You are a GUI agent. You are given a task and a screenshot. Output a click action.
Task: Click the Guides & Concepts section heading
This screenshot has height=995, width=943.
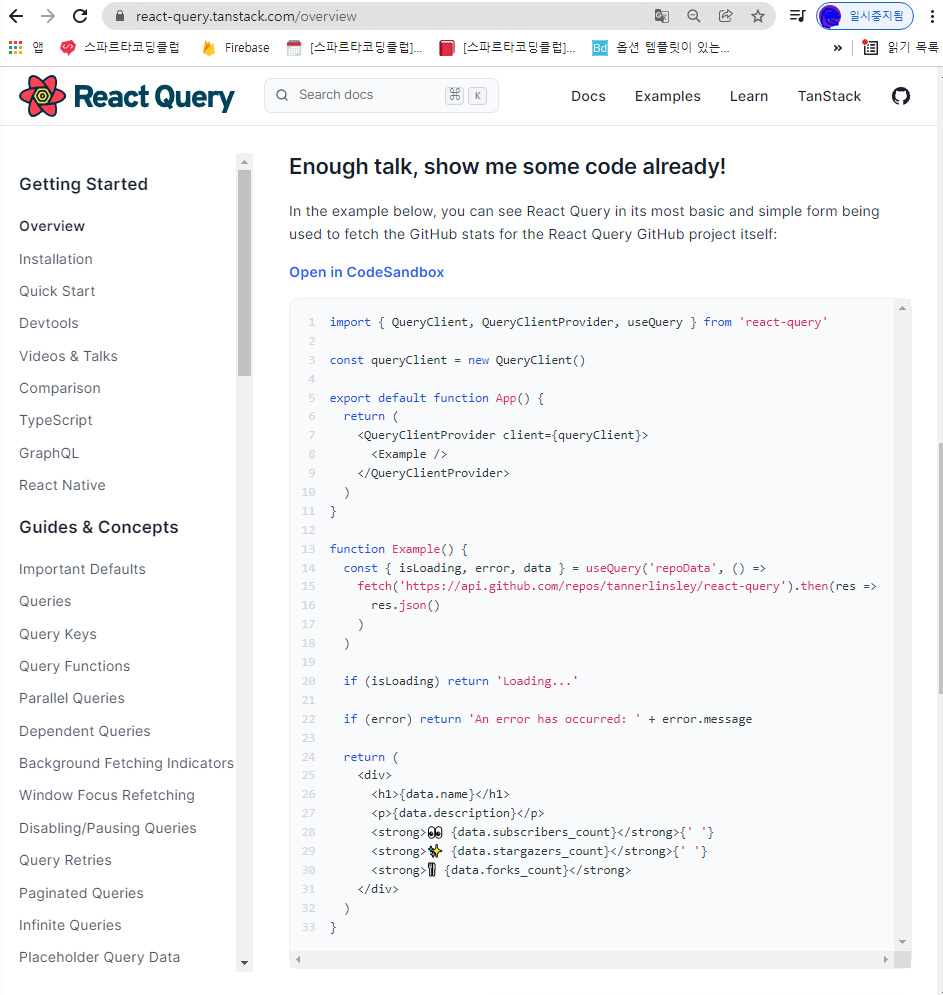(x=98, y=527)
